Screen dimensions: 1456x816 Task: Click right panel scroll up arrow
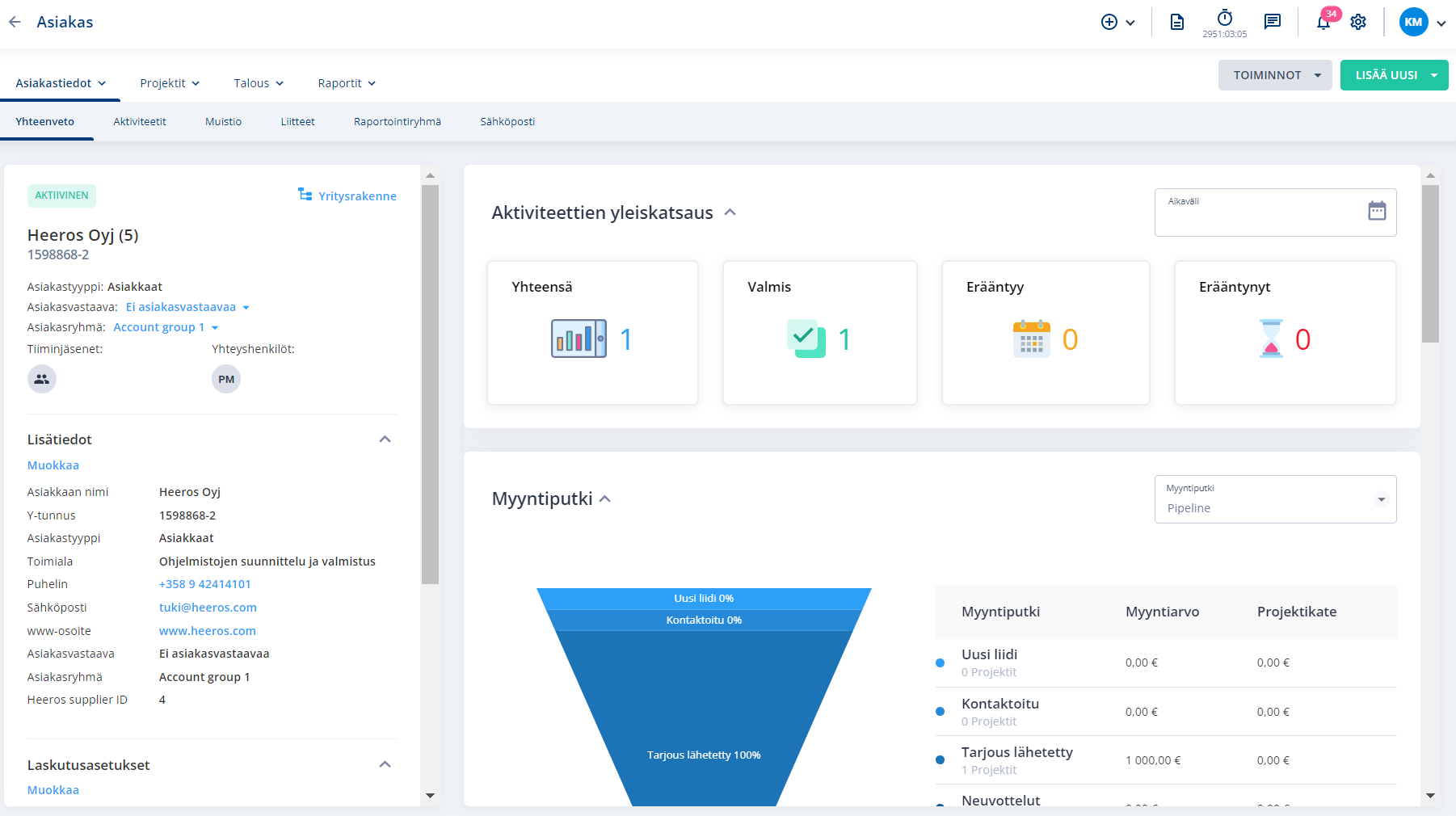pyautogui.click(x=1430, y=175)
